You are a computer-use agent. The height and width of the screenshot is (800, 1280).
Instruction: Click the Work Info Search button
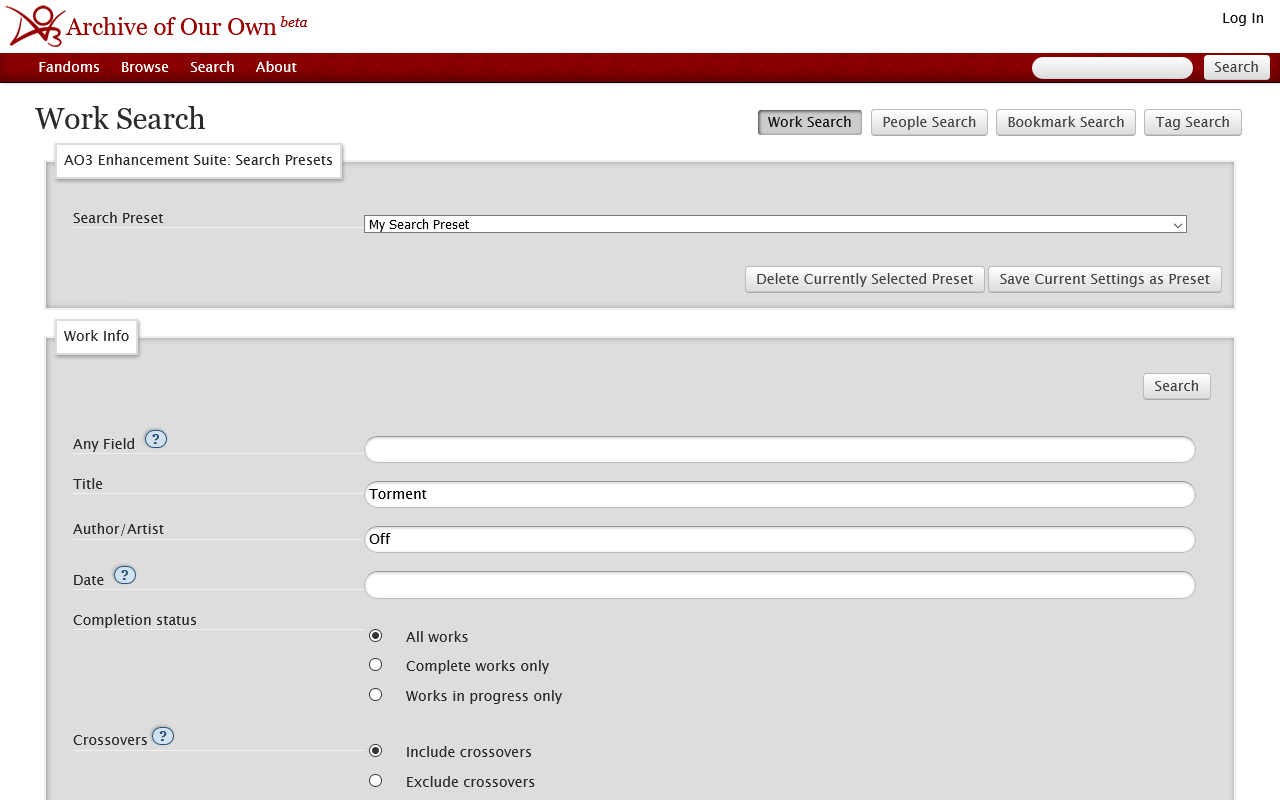coord(1177,386)
